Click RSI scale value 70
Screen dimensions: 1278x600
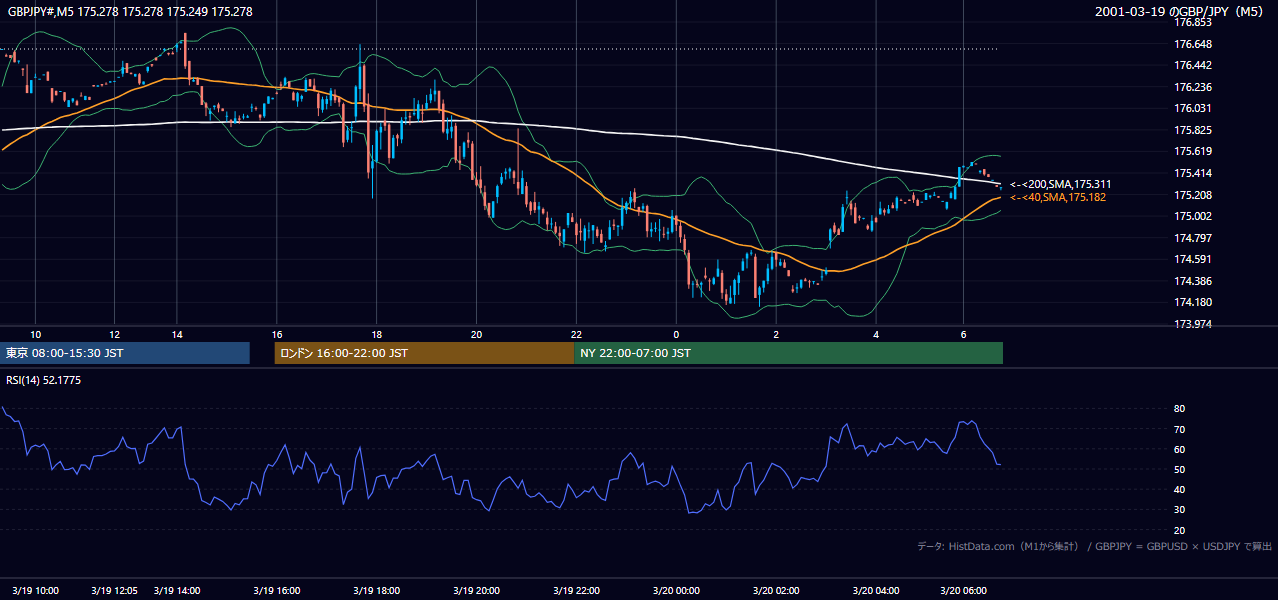(1179, 429)
